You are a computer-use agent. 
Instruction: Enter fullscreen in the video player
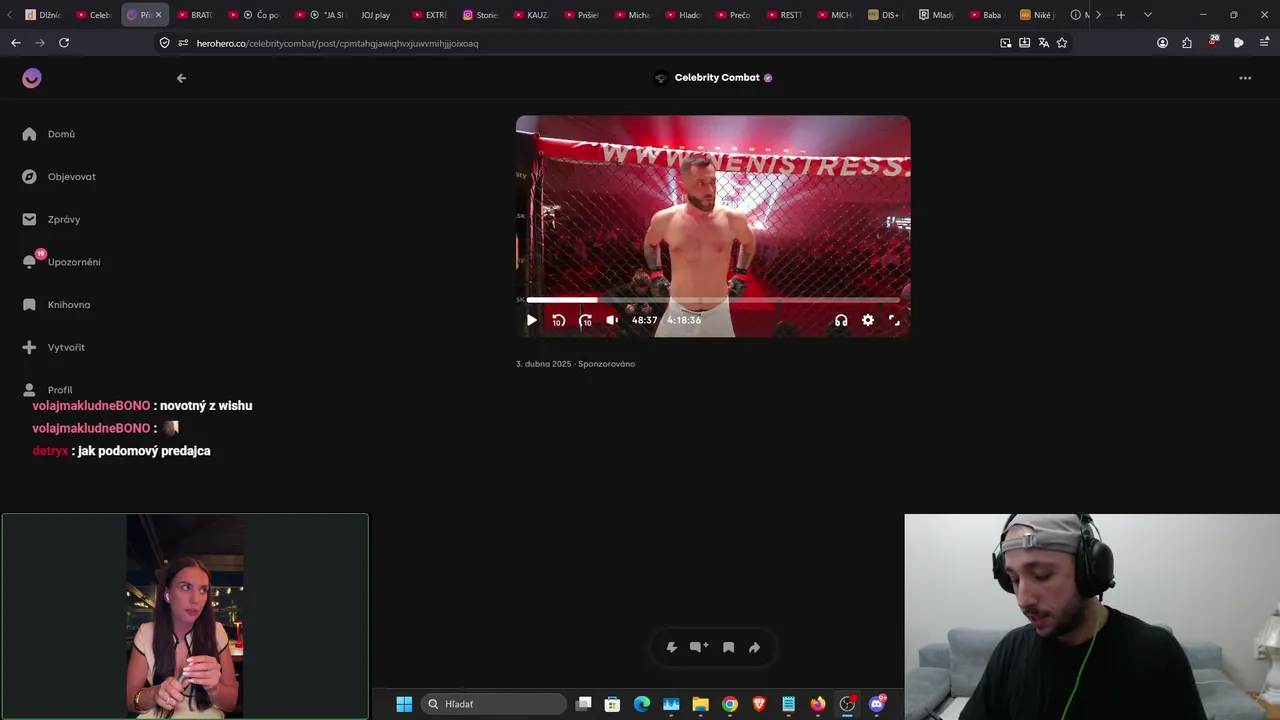(x=894, y=320)
